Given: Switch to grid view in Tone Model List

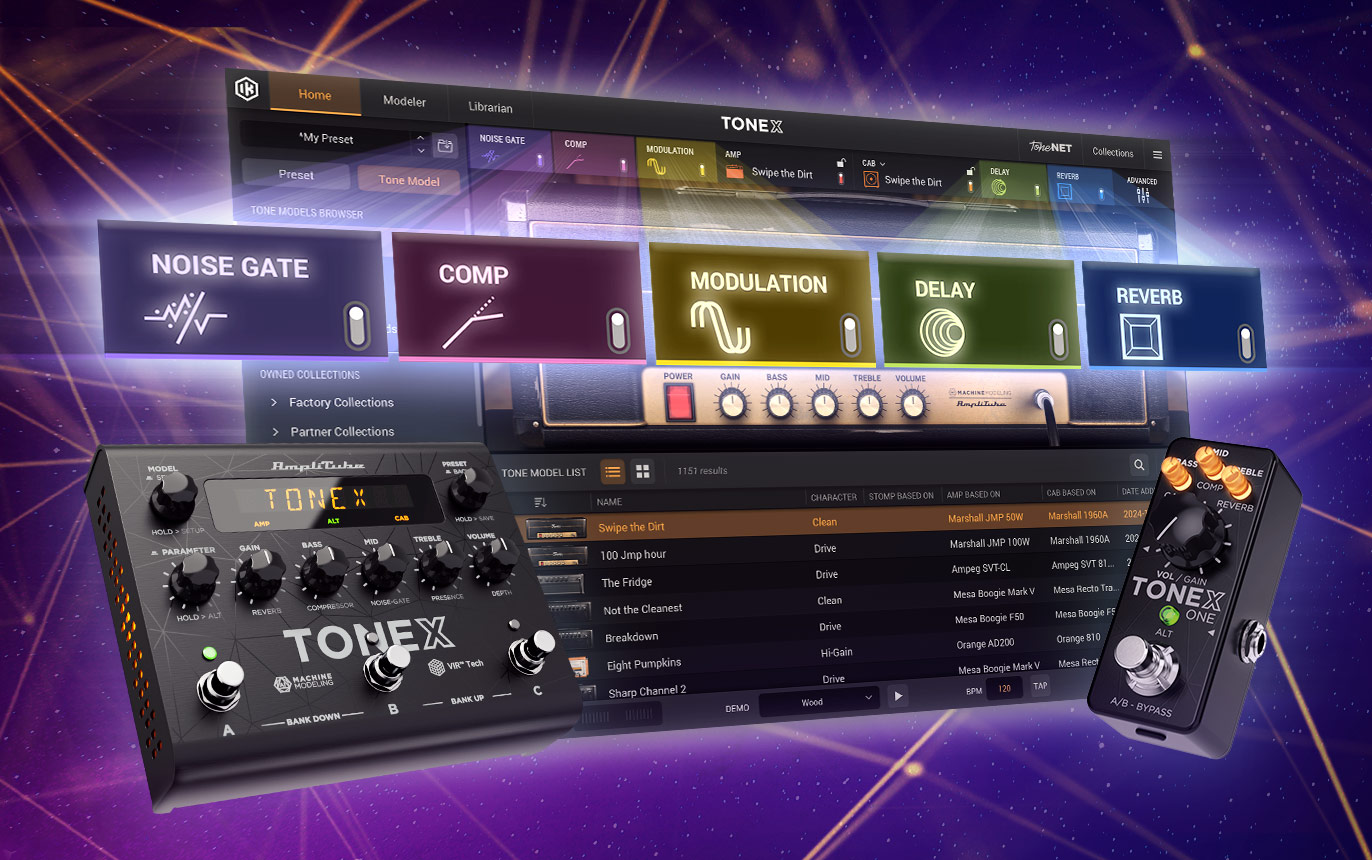Looking at the screenshot, I should [x=643, y=471].
